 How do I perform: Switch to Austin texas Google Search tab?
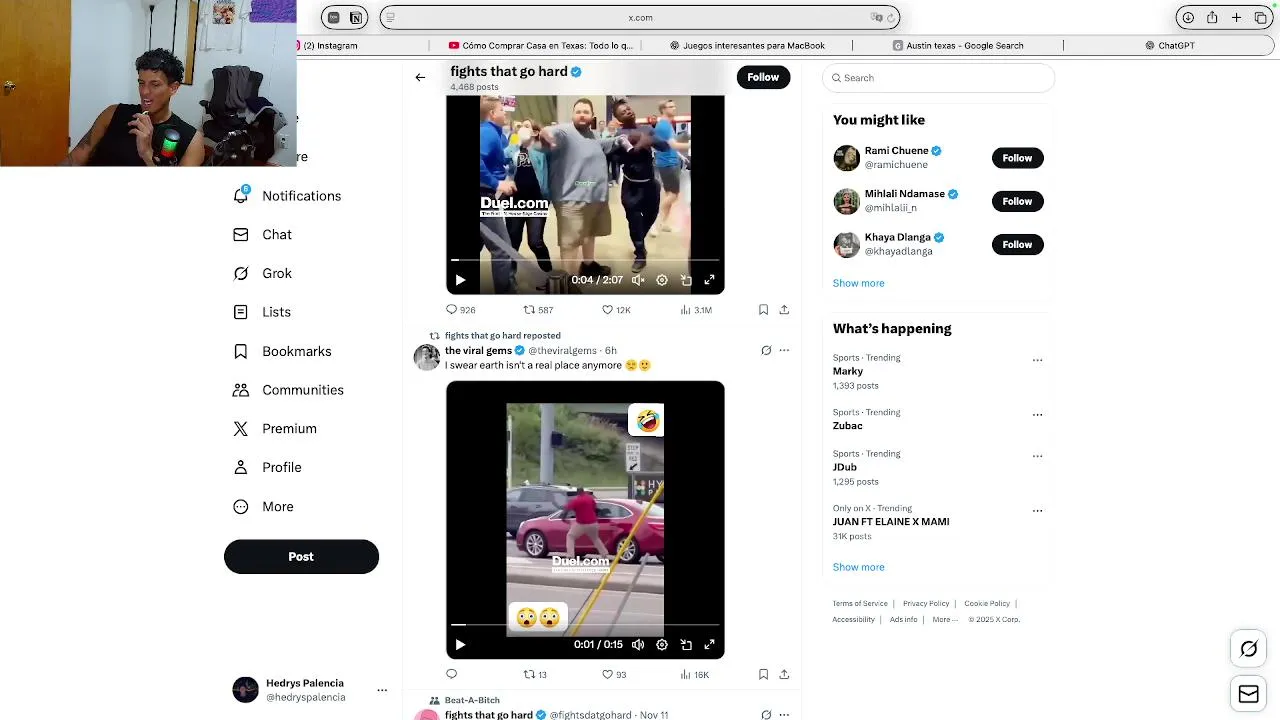958,45
